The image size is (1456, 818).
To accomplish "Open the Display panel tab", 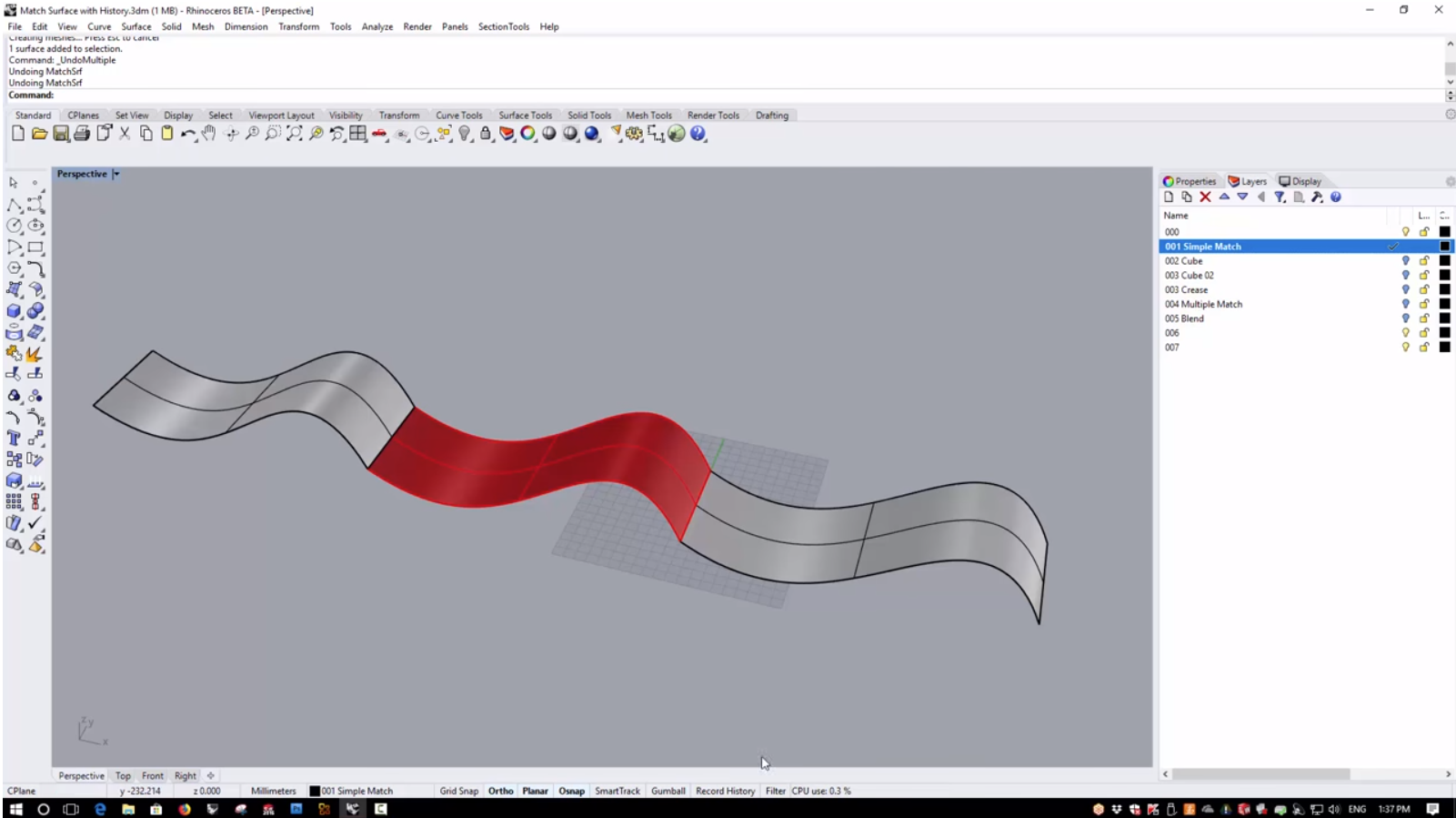I will tap(1300, 181).
